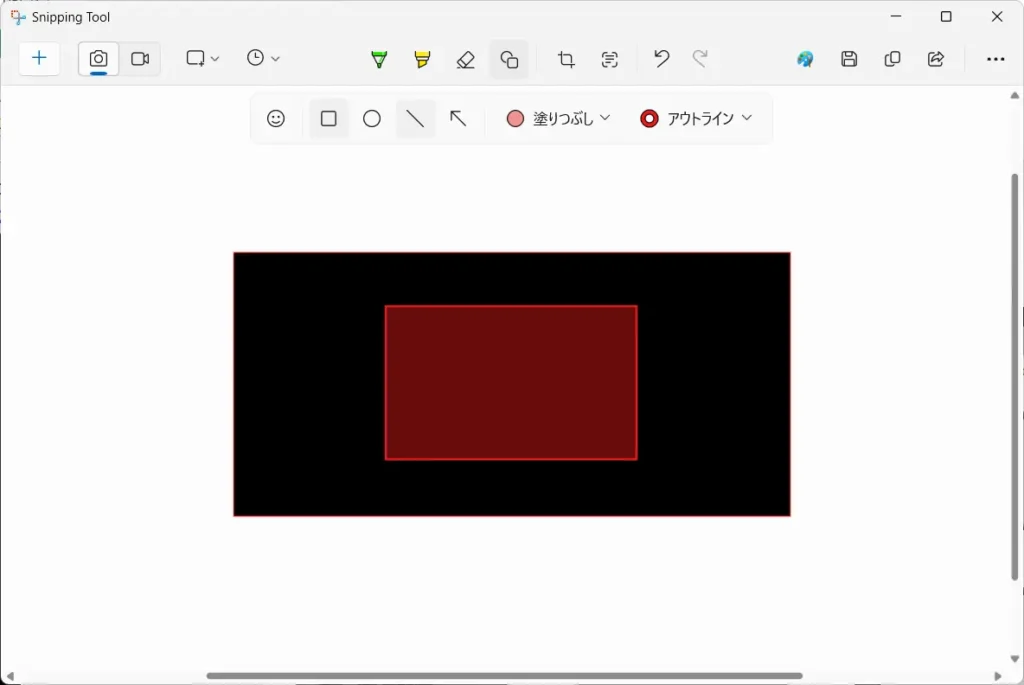Pick the Eraser tool
This screenshot has width=1024, height=685.
465,60
